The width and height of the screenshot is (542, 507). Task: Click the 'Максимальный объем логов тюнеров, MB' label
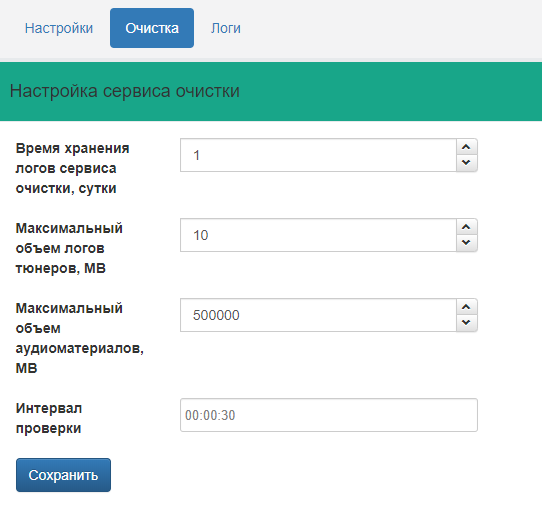click(x=69, y=248)
